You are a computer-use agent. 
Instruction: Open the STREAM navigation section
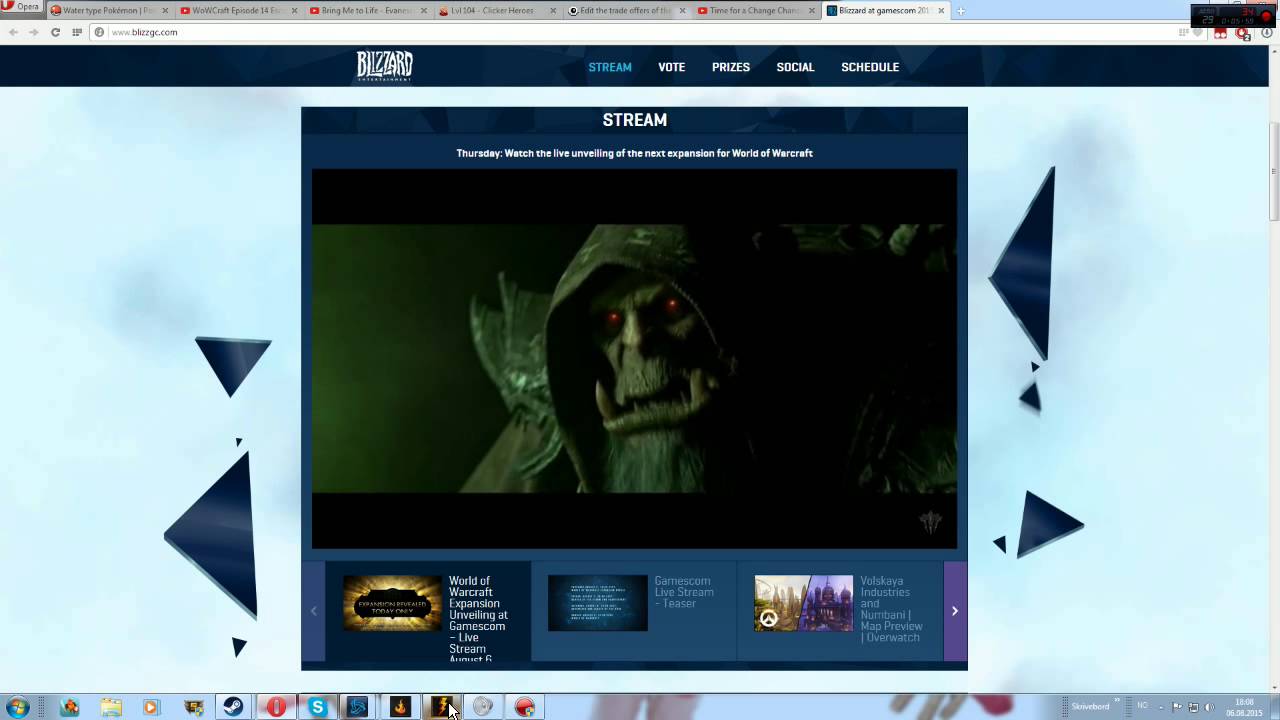pyautogui.click(x=610, y=67)
